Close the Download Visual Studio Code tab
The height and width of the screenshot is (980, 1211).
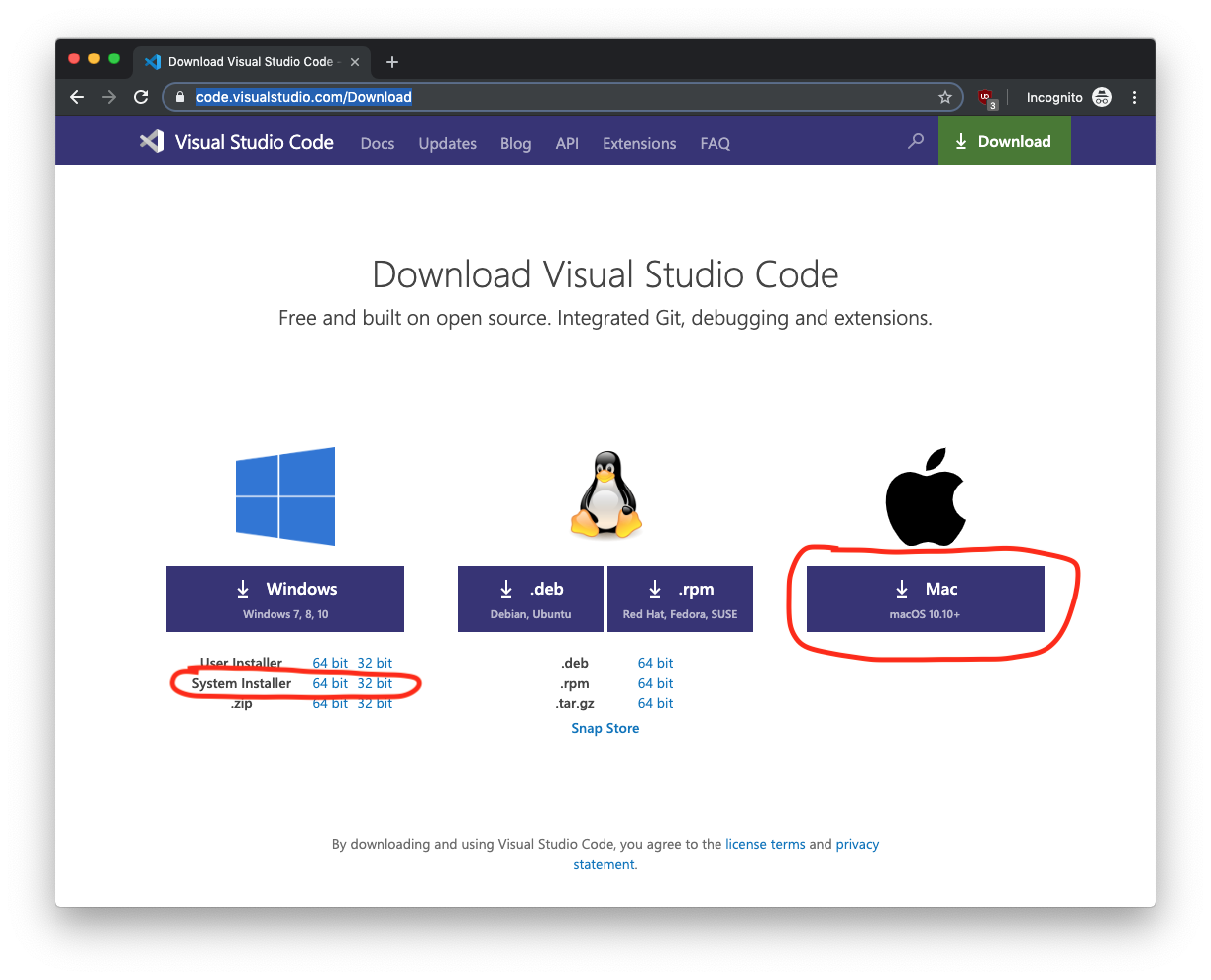click(x=355, y=62)
